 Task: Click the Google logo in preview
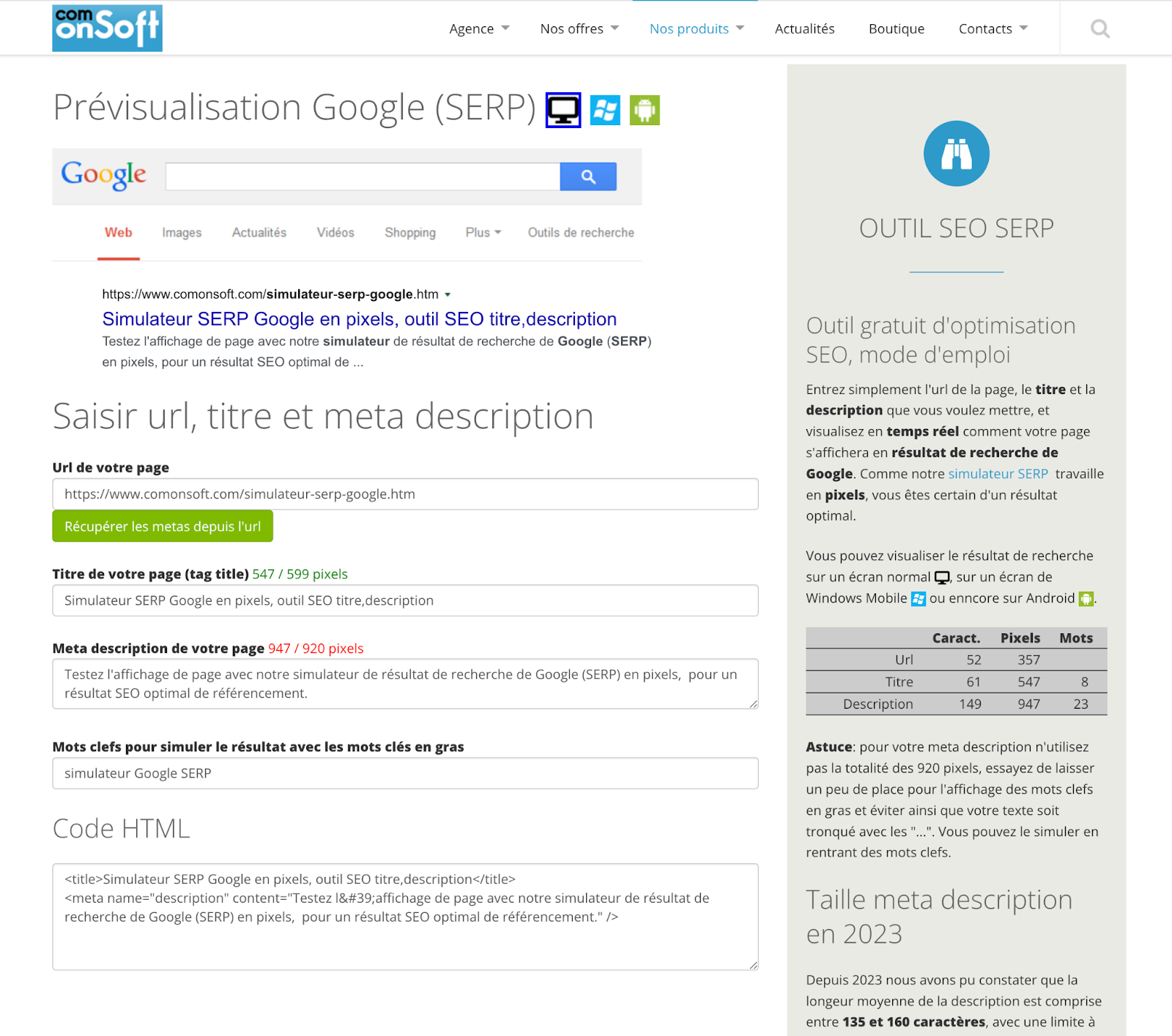tap(103, 176)
